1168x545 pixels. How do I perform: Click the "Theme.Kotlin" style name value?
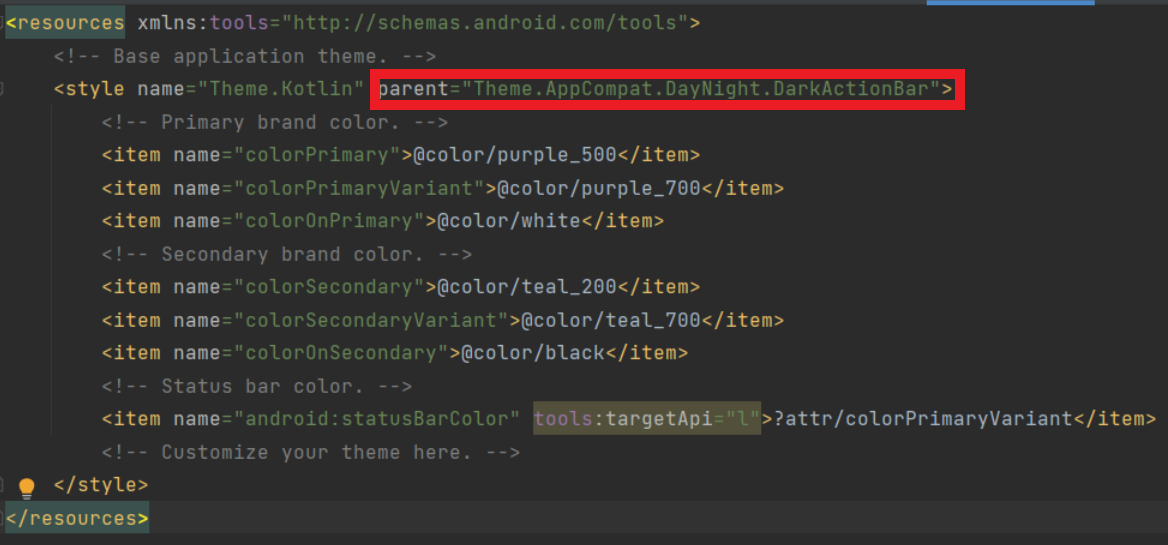tap(282, 89)
